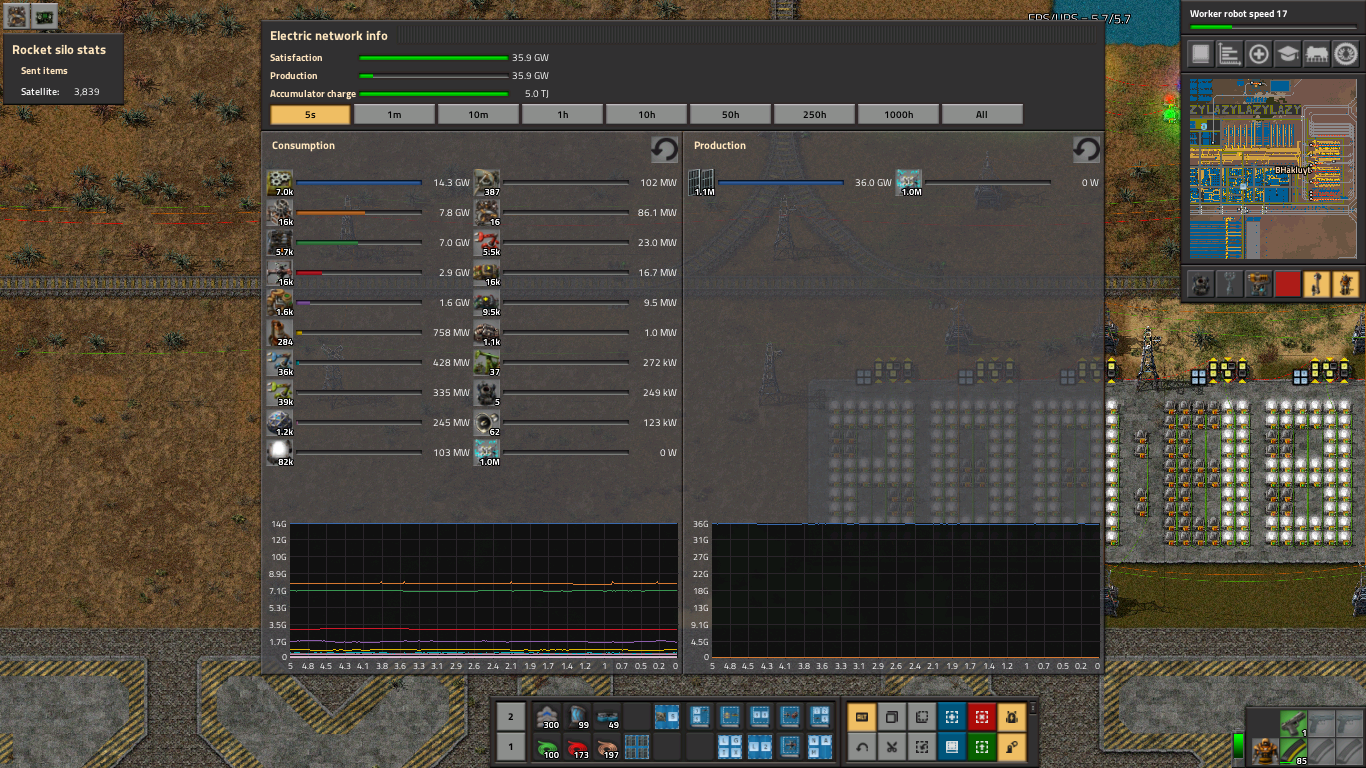Reset the Production graph selection

click(x=1086, y=150)
